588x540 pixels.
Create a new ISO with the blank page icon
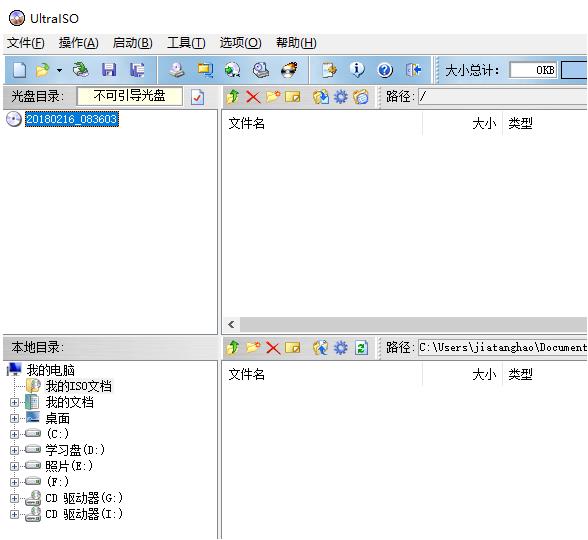[x=20, y=70]
